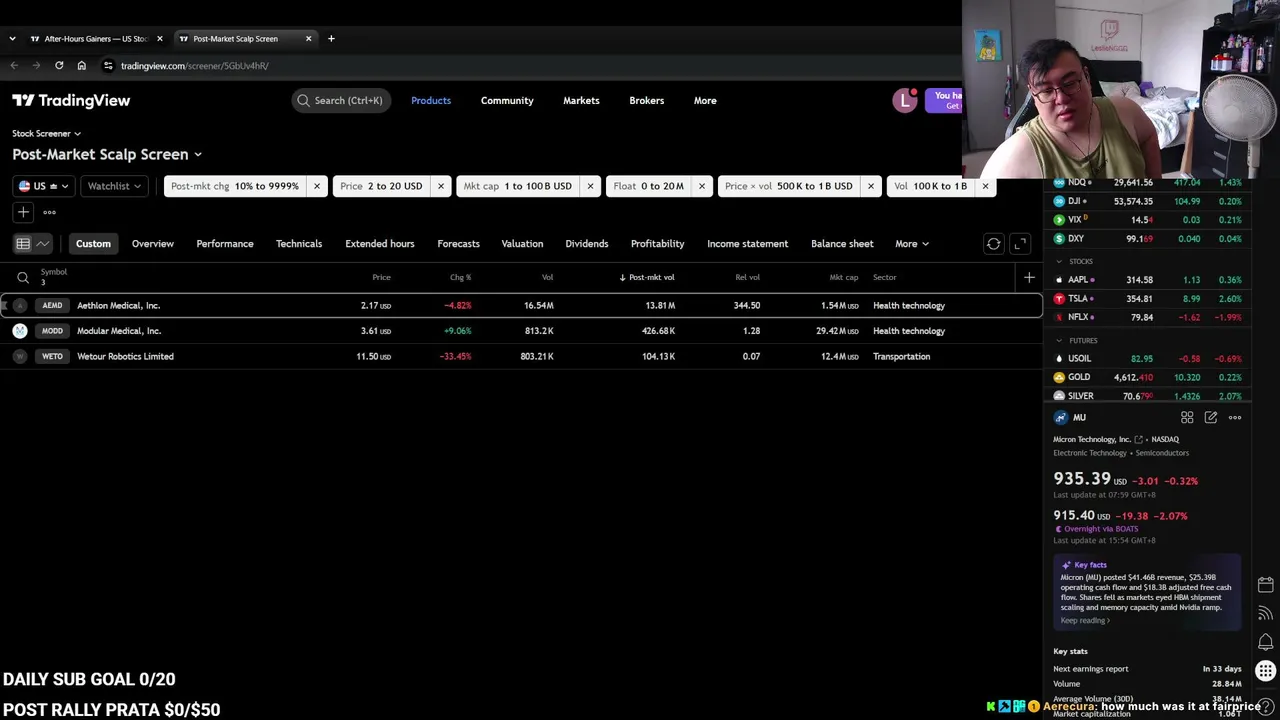1280x720 pixels.
Task: Remove the Mkt cap filter
Action: tap(590, 186)
